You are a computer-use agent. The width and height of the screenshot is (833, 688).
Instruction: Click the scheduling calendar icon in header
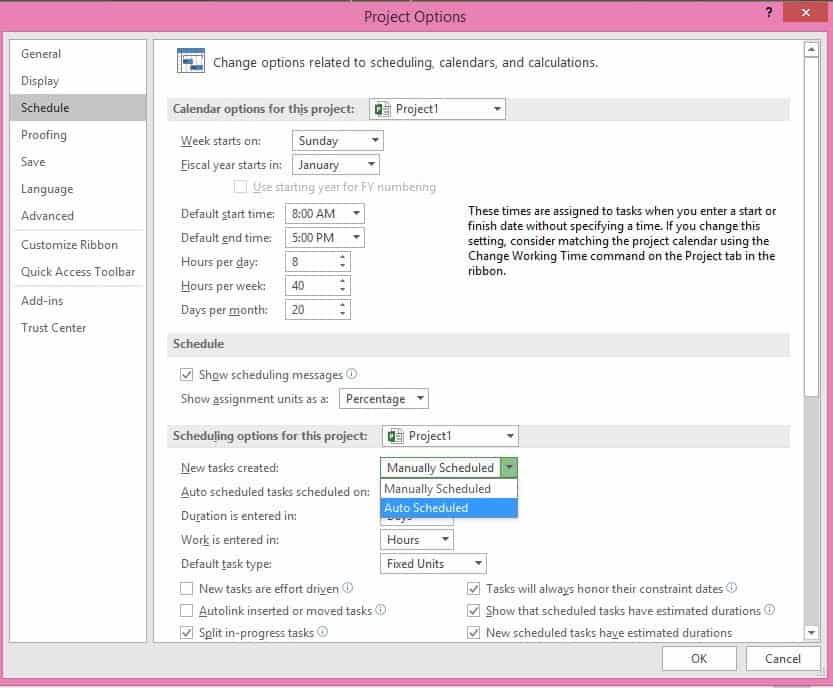pos(190,61)
